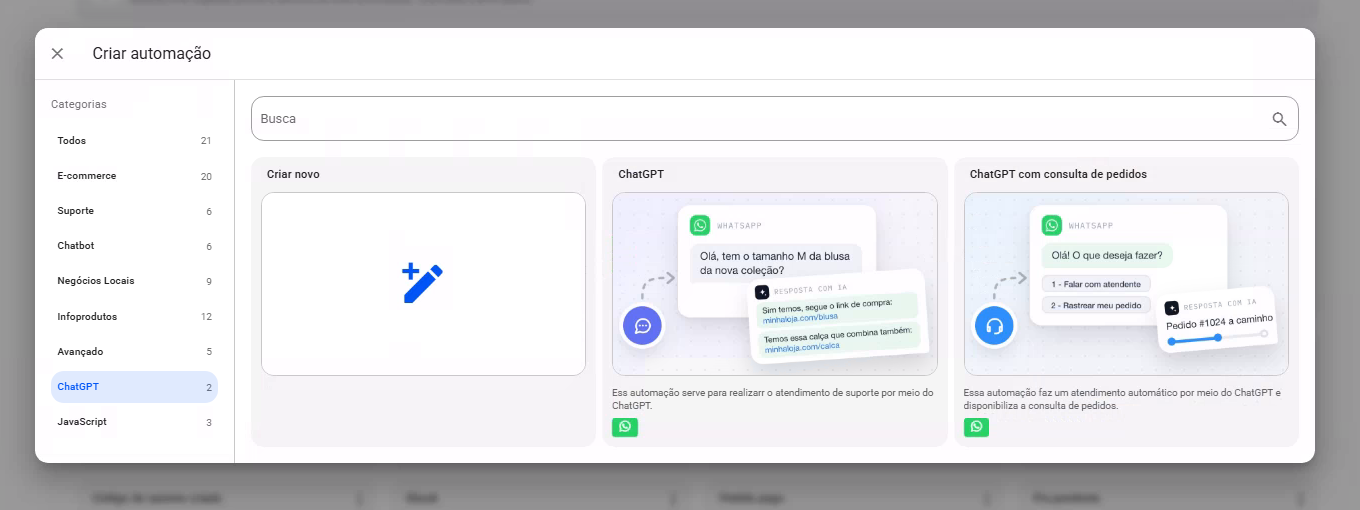Click the ChatGPT card description text

(x=773, y=399)
